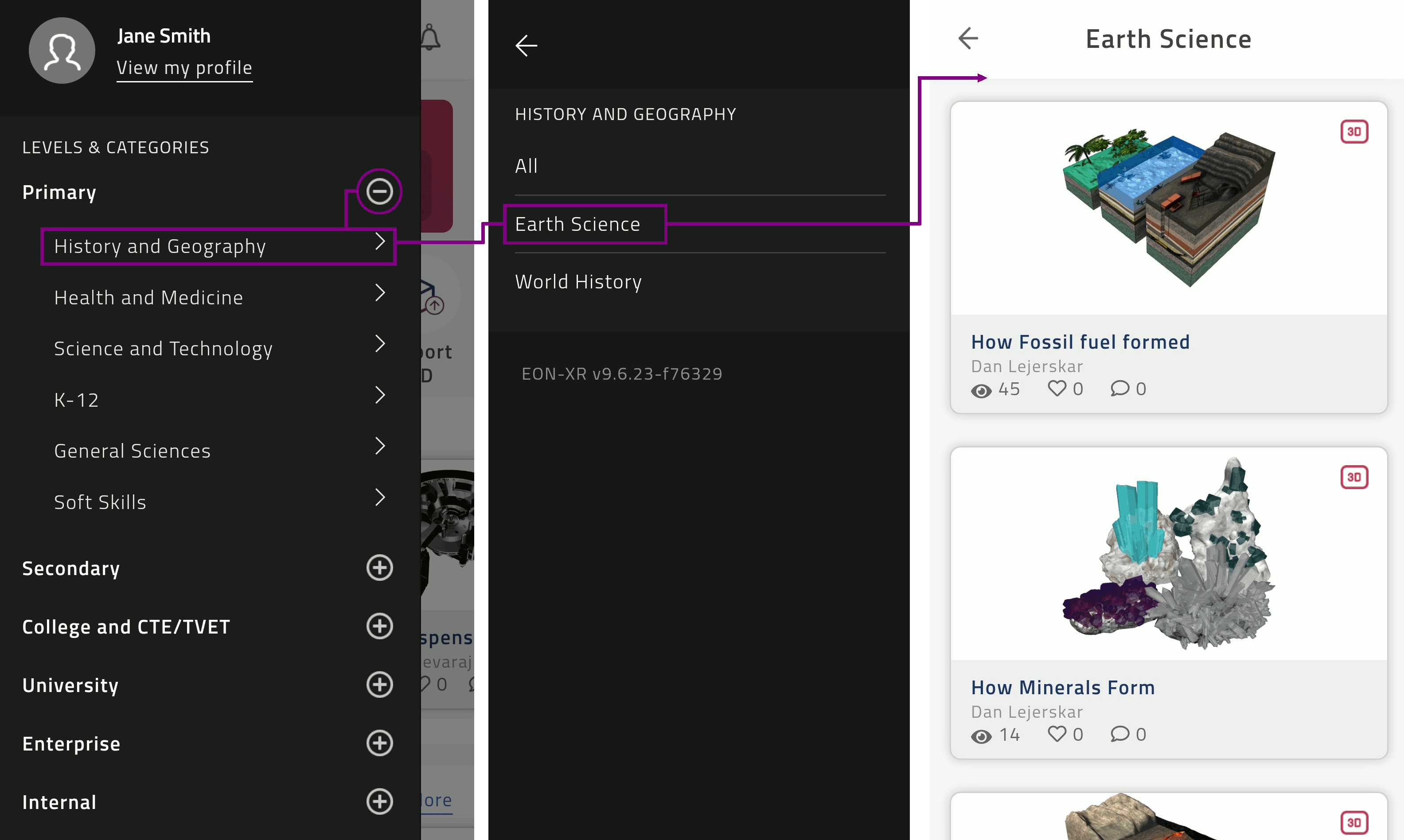Expand Soft Skills chevron arrow

(x=380, y=498)
